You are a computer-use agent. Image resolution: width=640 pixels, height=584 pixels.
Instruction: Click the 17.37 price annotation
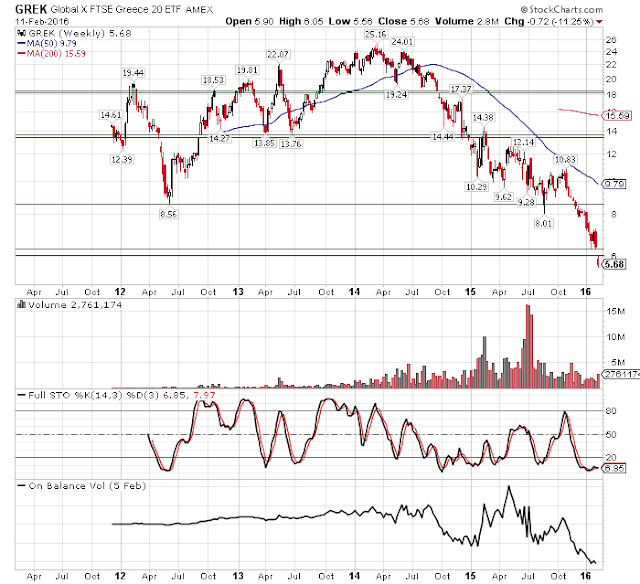461,89
